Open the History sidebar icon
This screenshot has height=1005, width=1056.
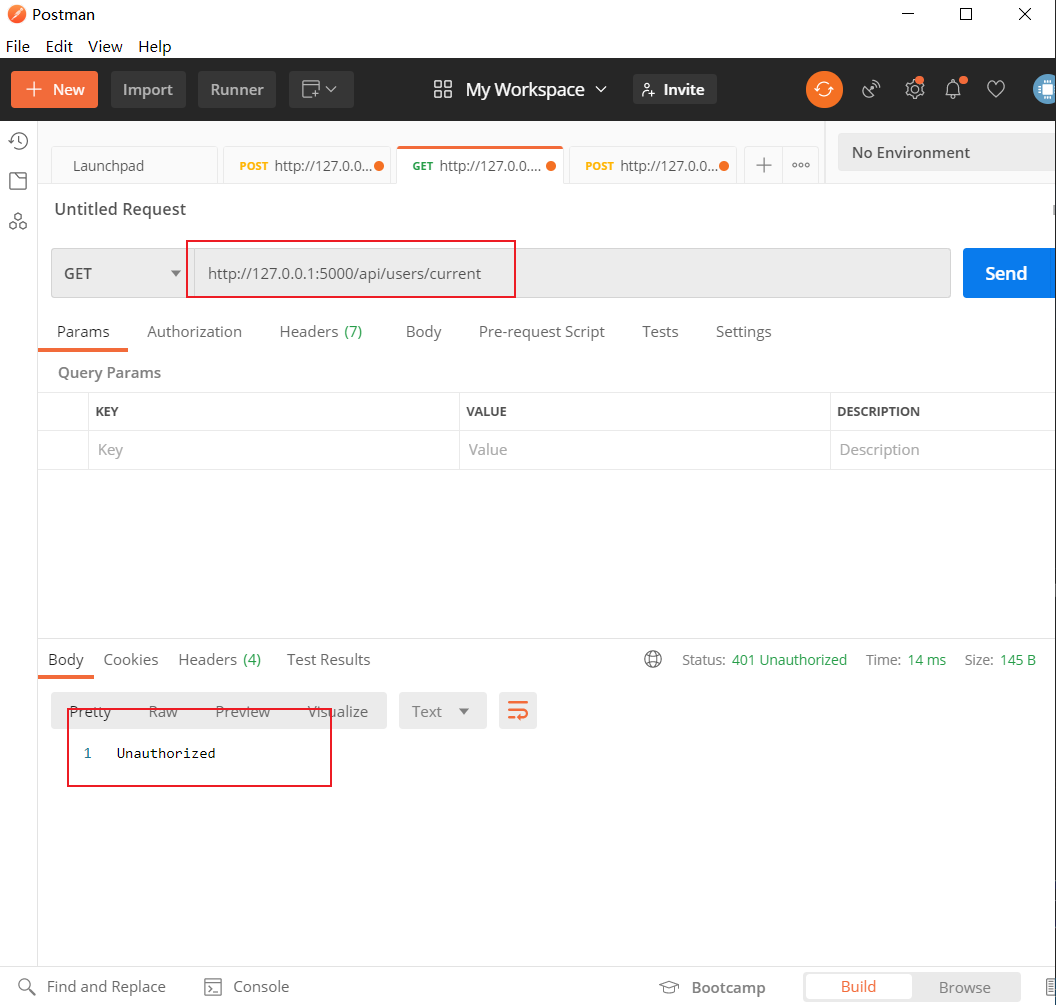pos(18,141)
